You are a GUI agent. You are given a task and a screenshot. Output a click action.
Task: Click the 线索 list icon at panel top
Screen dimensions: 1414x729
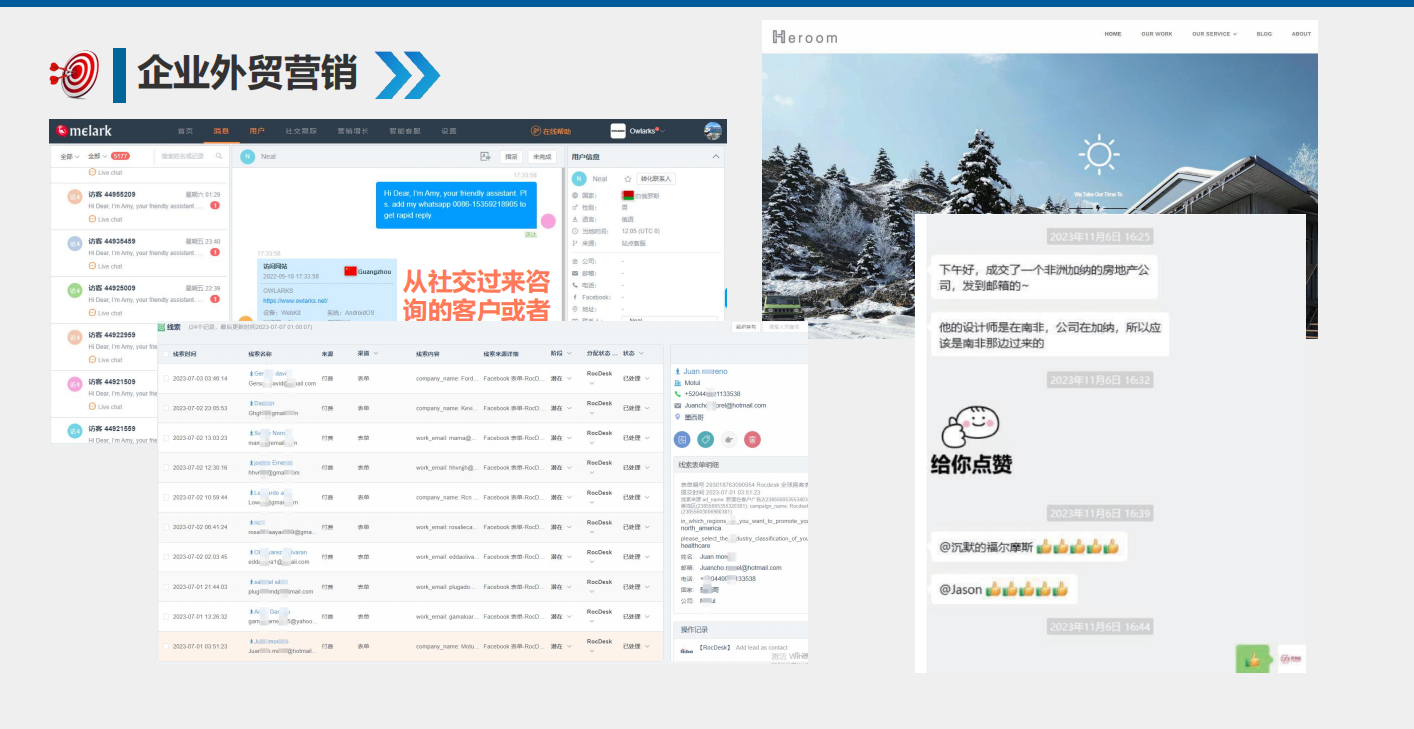[x=162, y=326]
